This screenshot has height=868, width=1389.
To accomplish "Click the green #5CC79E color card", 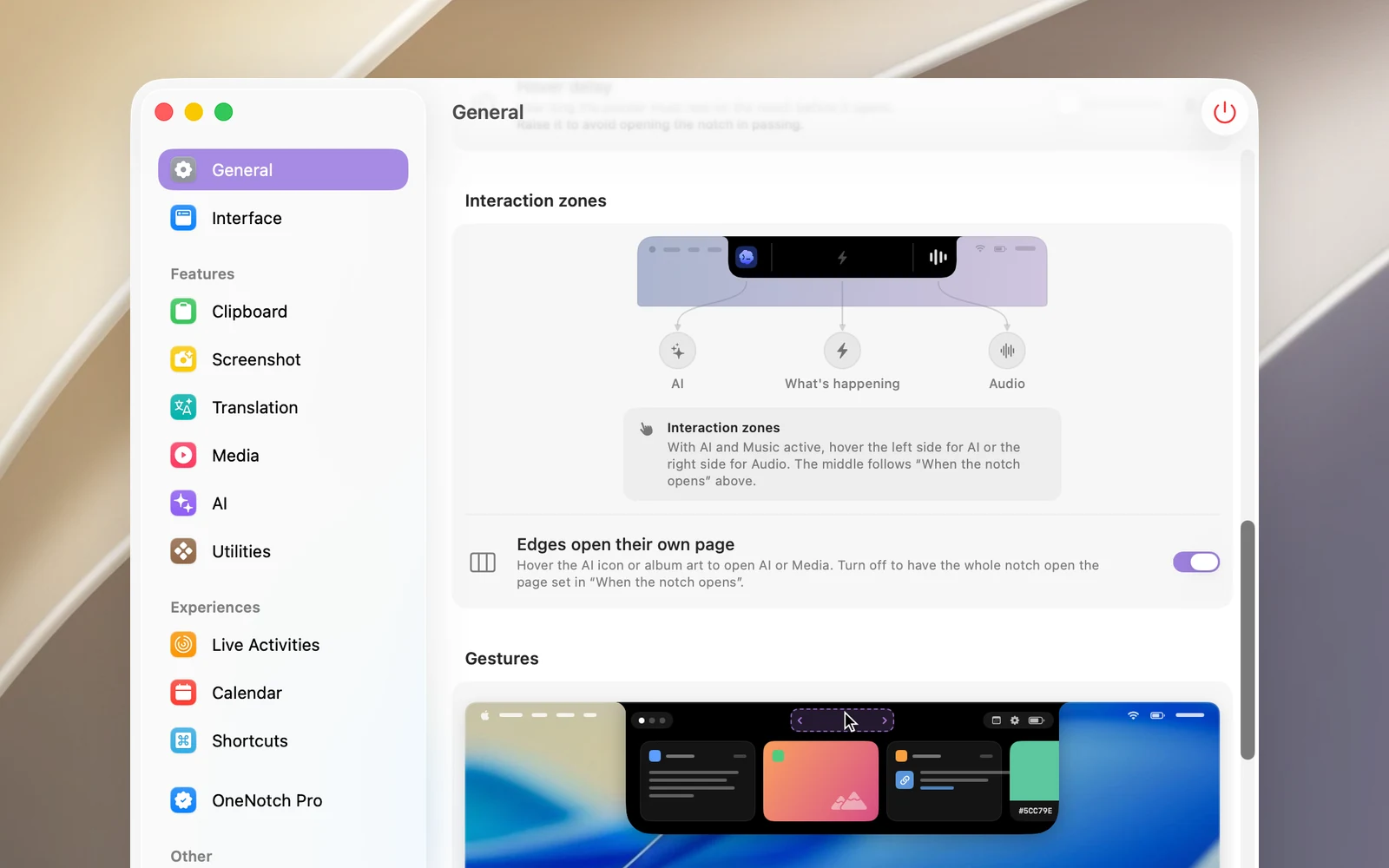I will (1034, 781).
